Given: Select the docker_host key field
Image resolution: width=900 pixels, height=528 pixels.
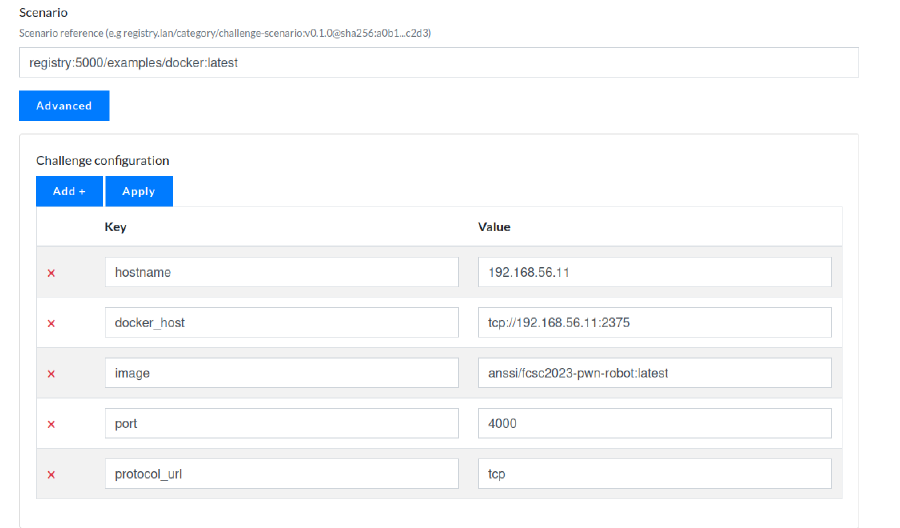Looking at the screenshot, I should 281,322.
